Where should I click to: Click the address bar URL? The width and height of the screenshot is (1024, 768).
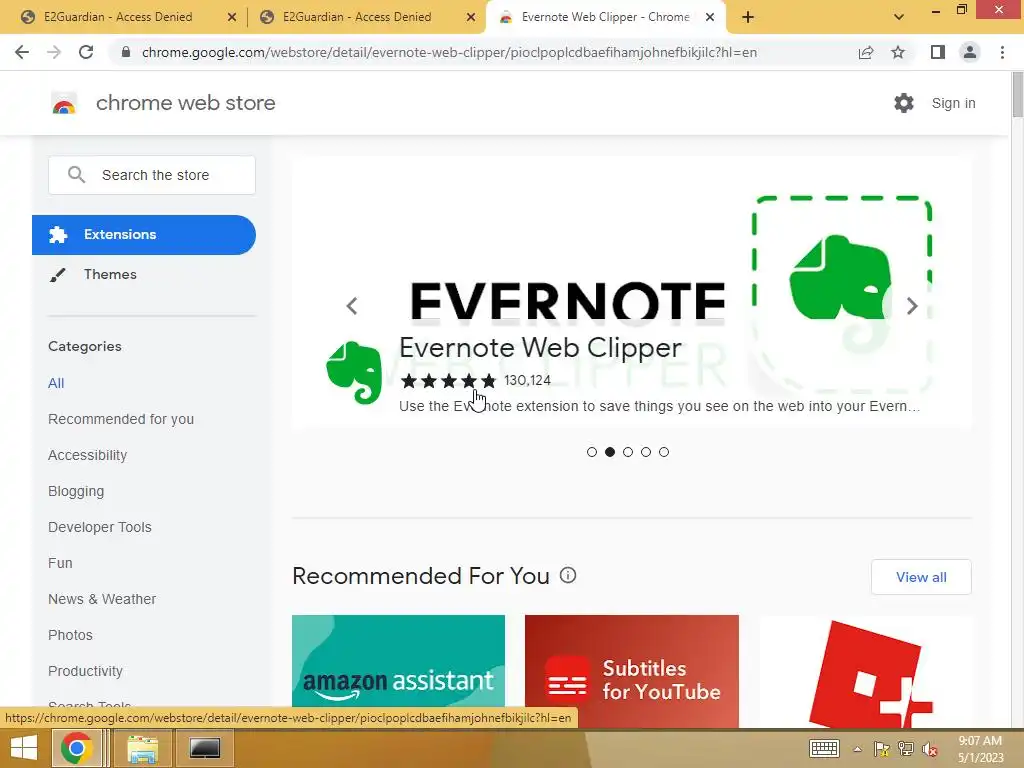[449, 52]
